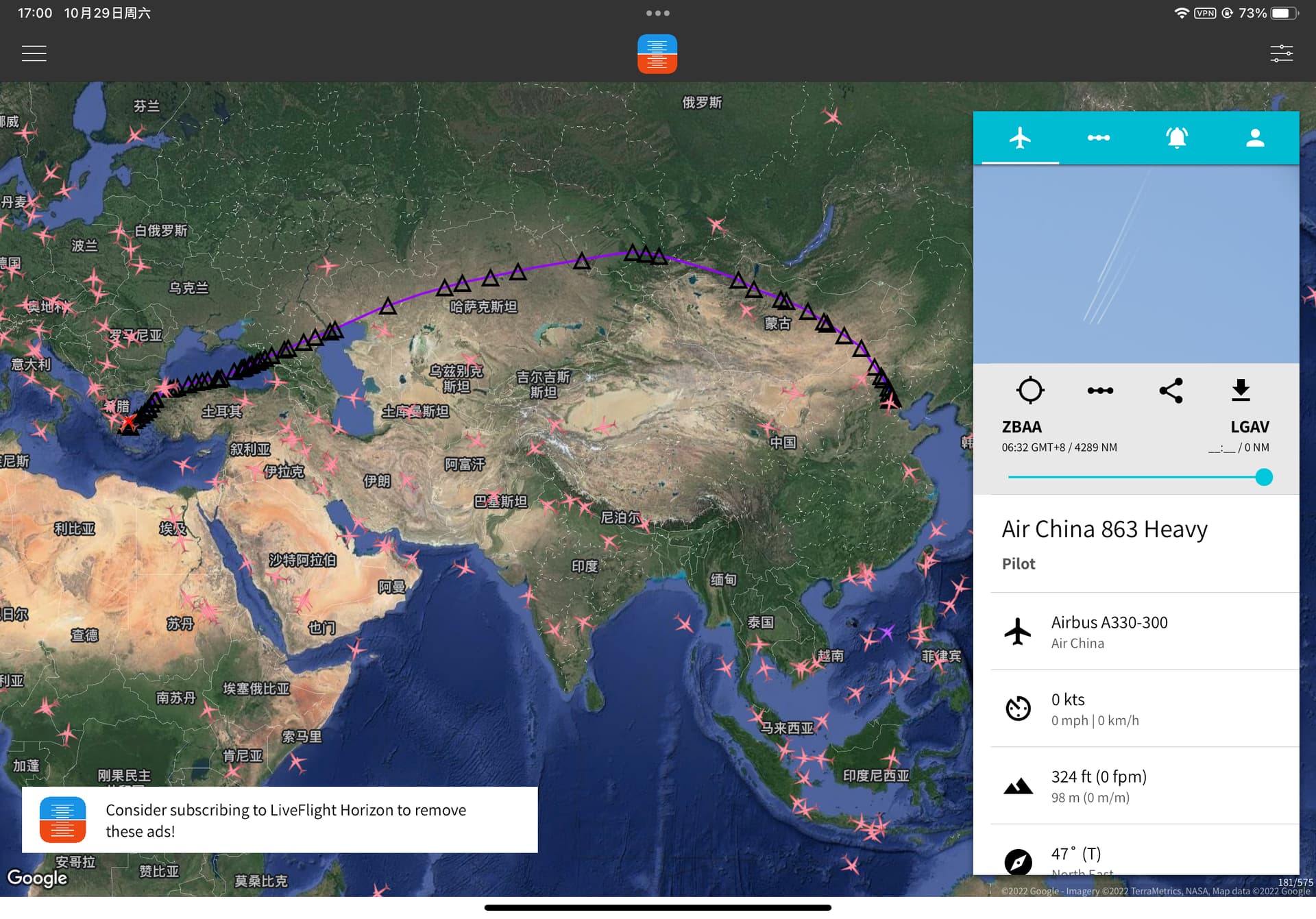This screenshot has width=1316, height=919.
Task: Open map filter settings sliders icon
Action: pos(1281,53)
